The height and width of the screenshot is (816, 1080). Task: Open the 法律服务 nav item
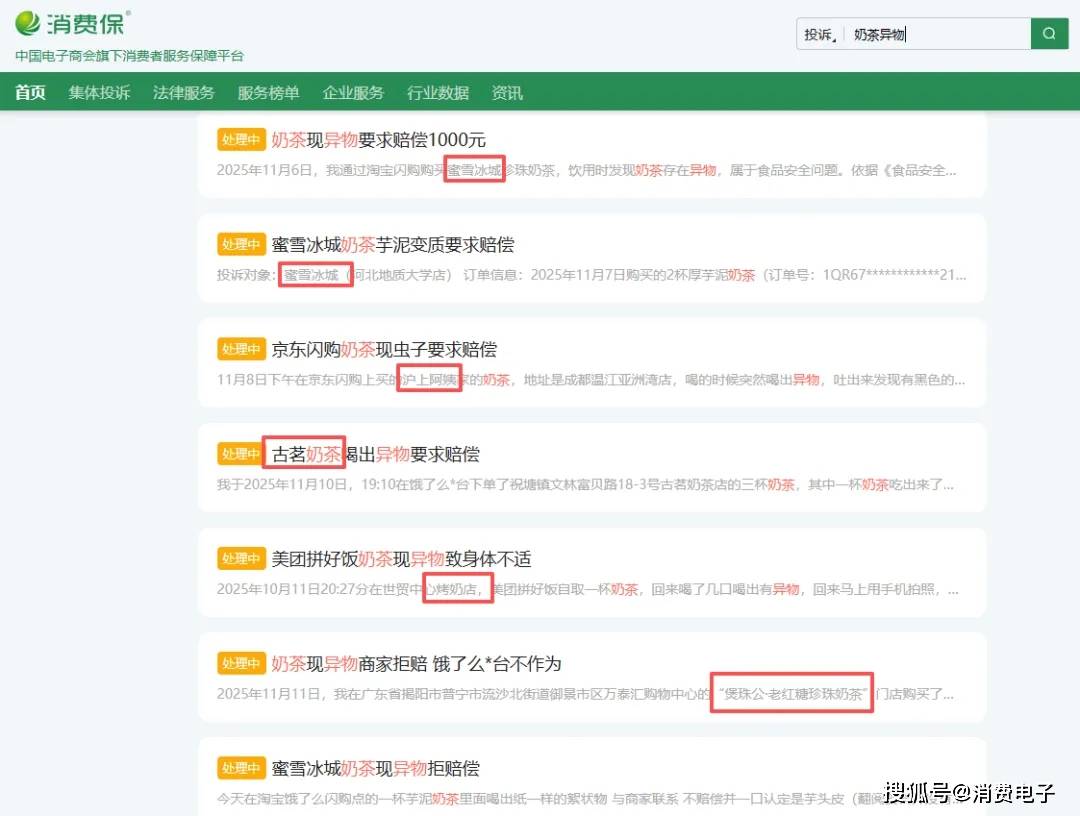(183, 93)
